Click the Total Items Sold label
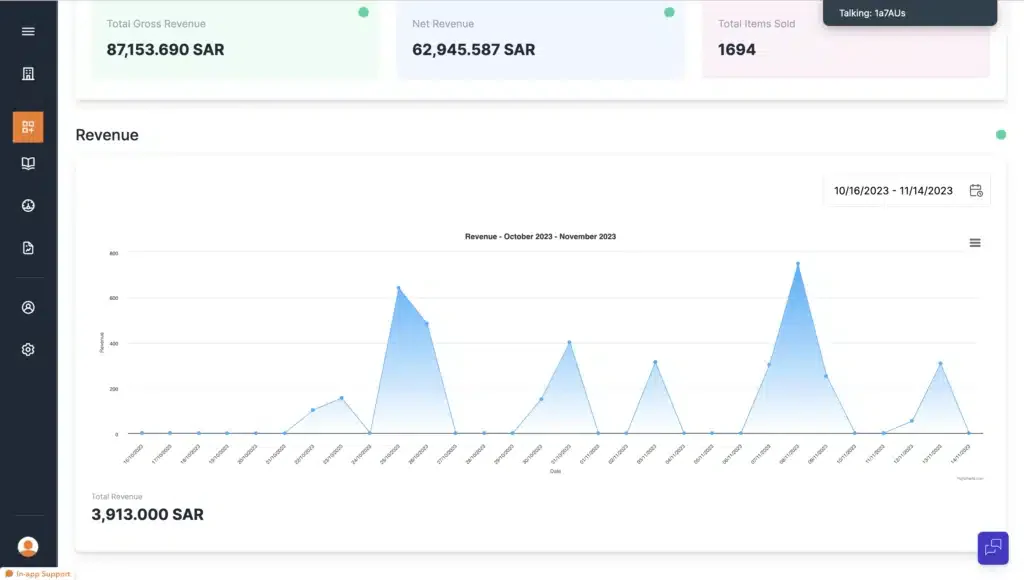This screenshot has width=1024, height=580. 756,24
